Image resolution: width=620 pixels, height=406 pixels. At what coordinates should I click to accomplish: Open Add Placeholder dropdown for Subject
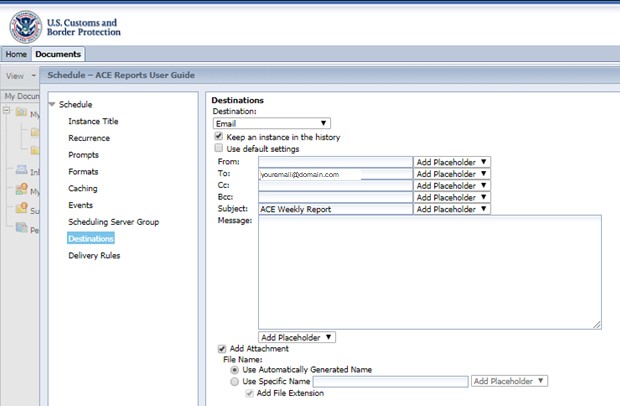452,209
